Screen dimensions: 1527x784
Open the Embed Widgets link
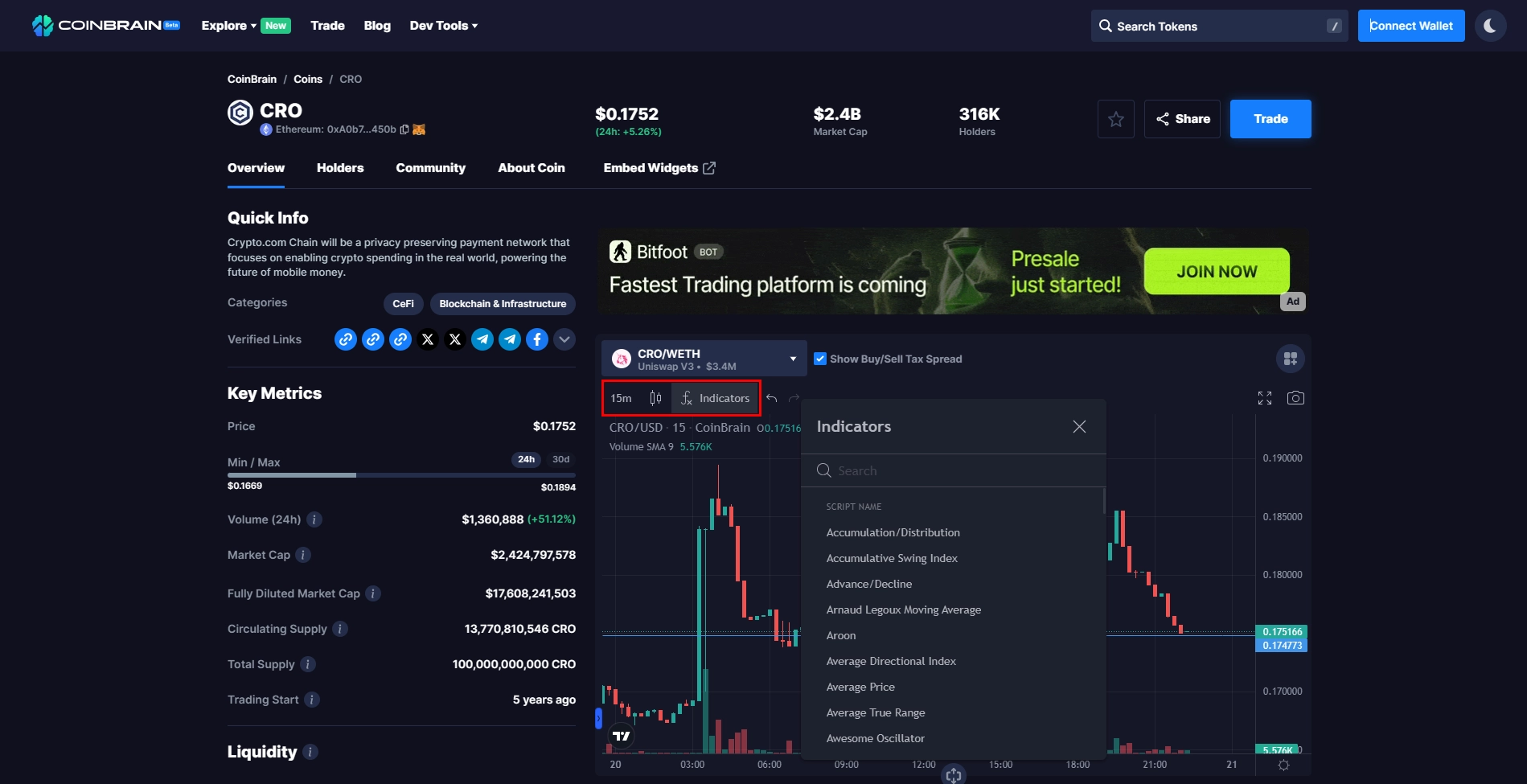pos(659,168)
